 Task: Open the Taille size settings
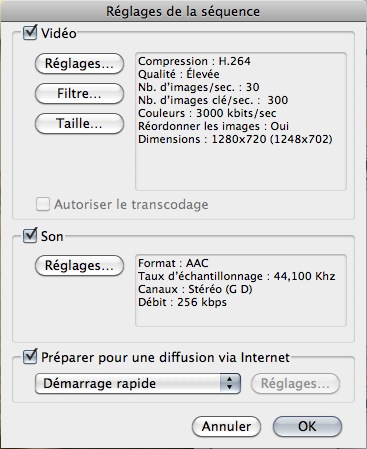pos(79,123)
